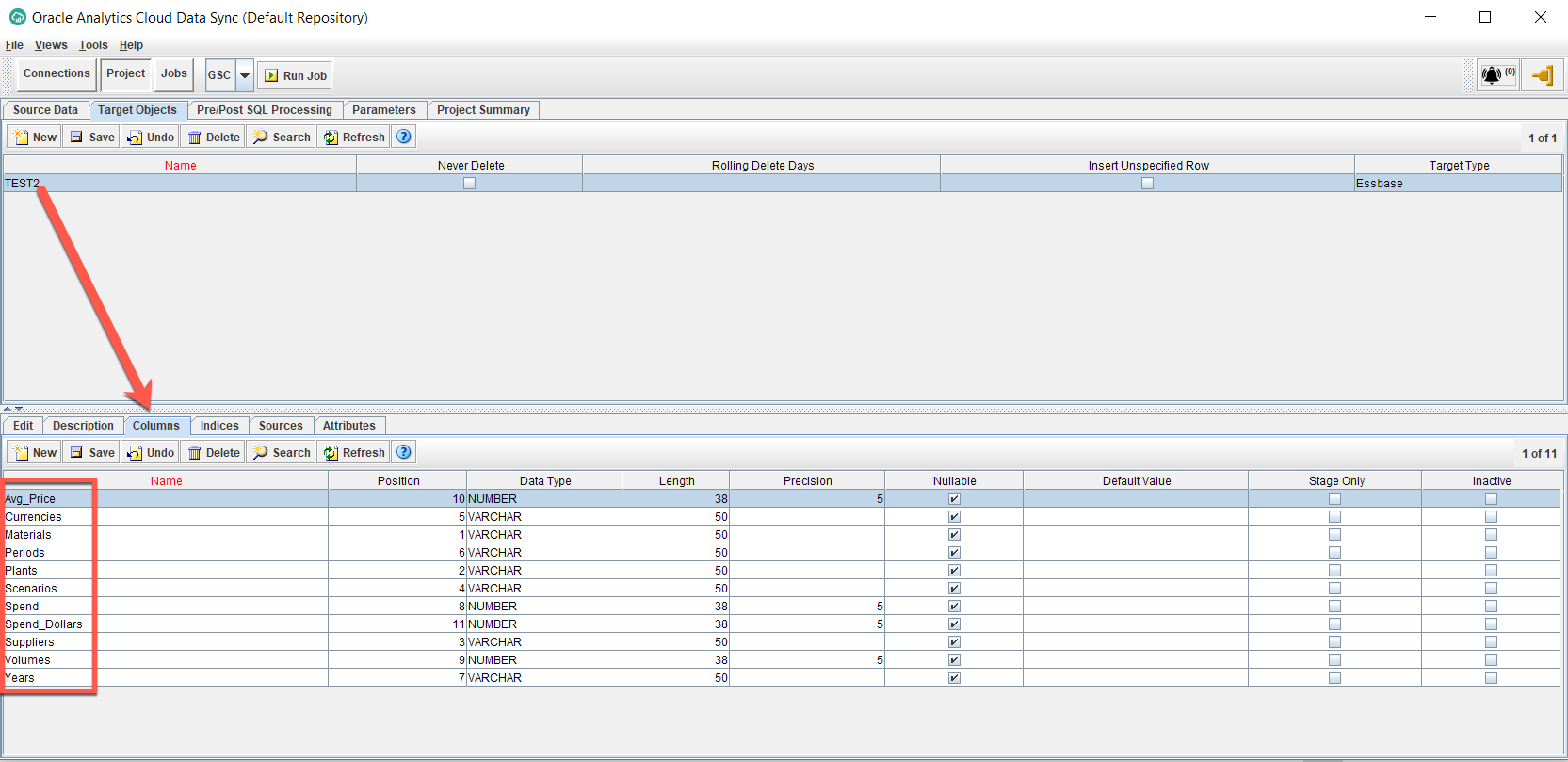The width and height of the screenshot is (1568, 762).
Task: Uncheck Nullable for Avg_Price column
Action: [954, 499]
